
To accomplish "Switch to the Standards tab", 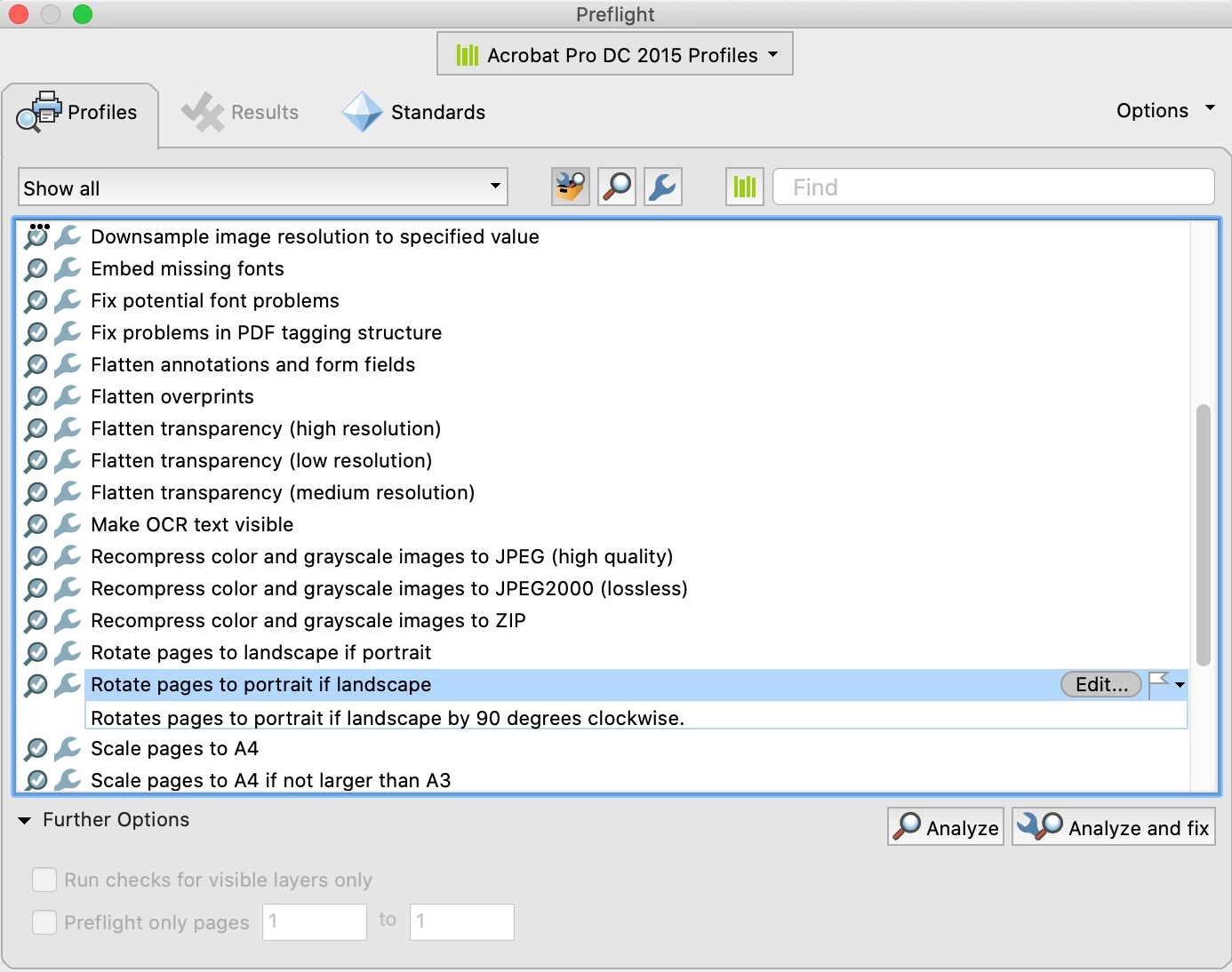I will 414,112.
